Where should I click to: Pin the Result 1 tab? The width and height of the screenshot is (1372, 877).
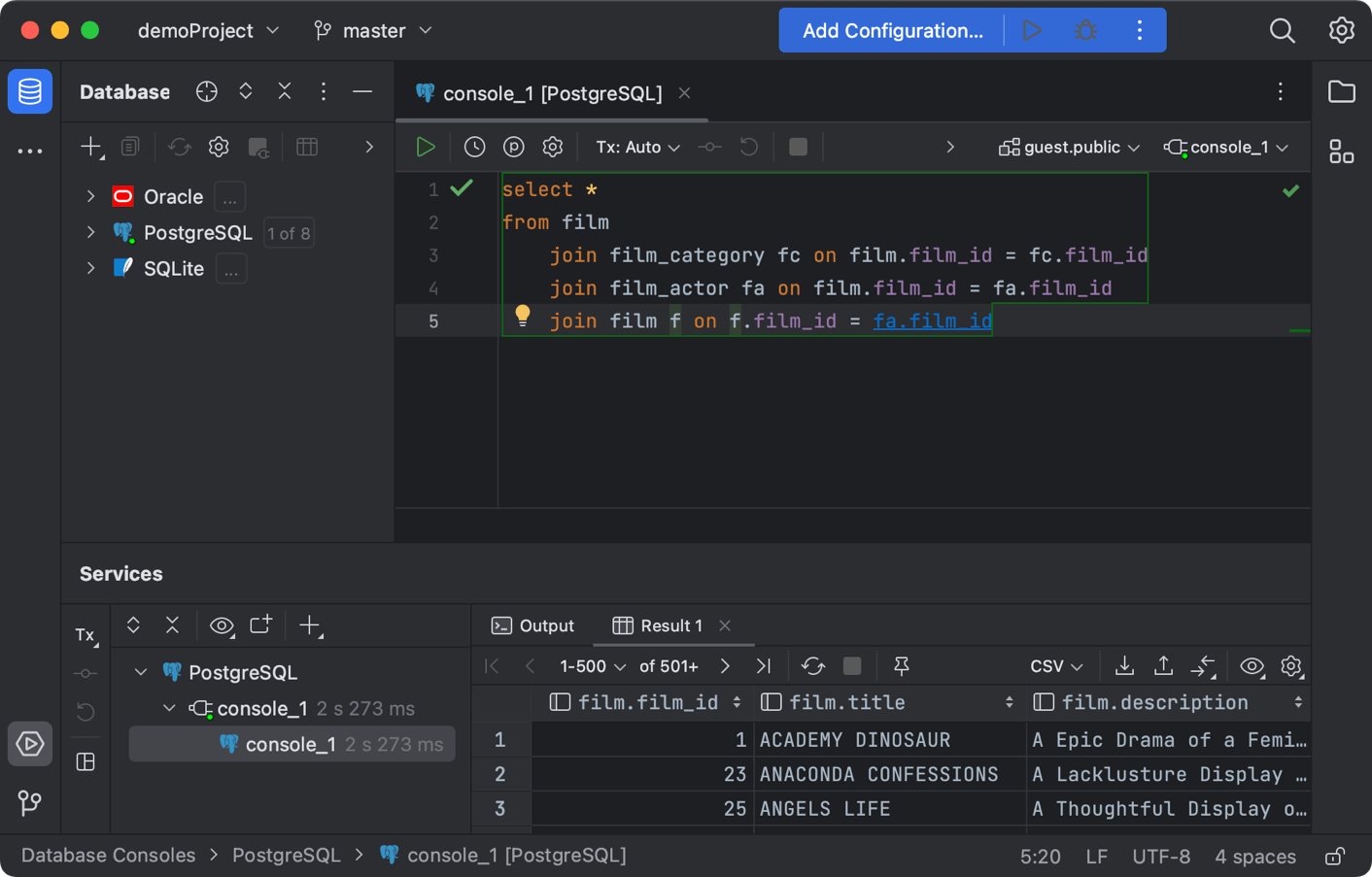point(900,666)
